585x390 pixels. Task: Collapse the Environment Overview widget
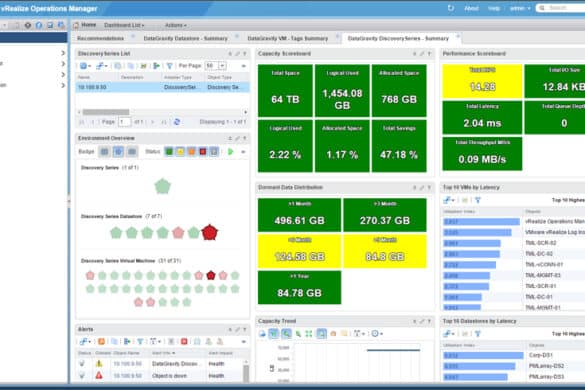click(230, 138)
